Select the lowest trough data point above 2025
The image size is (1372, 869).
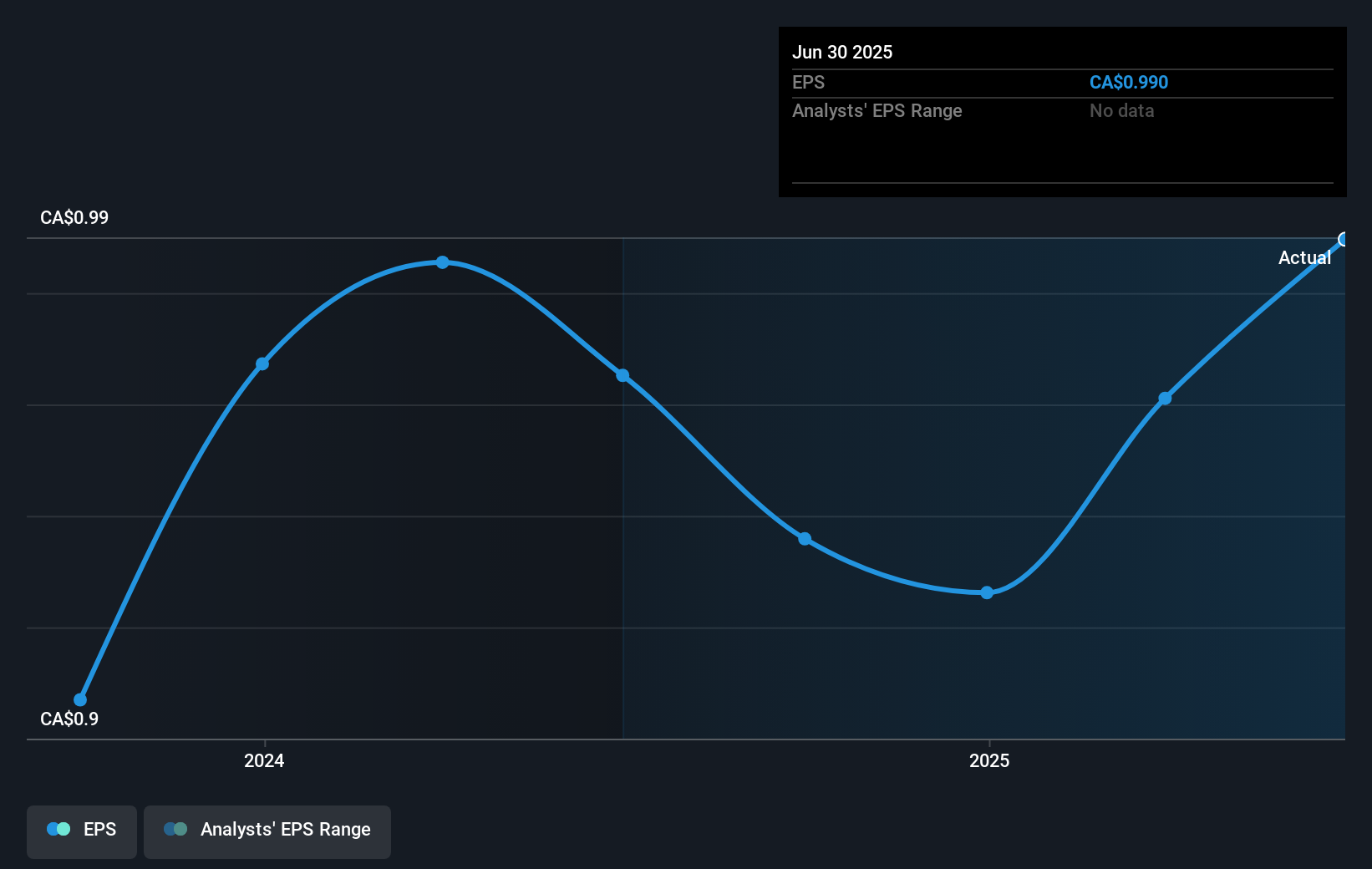click(987, 592)
